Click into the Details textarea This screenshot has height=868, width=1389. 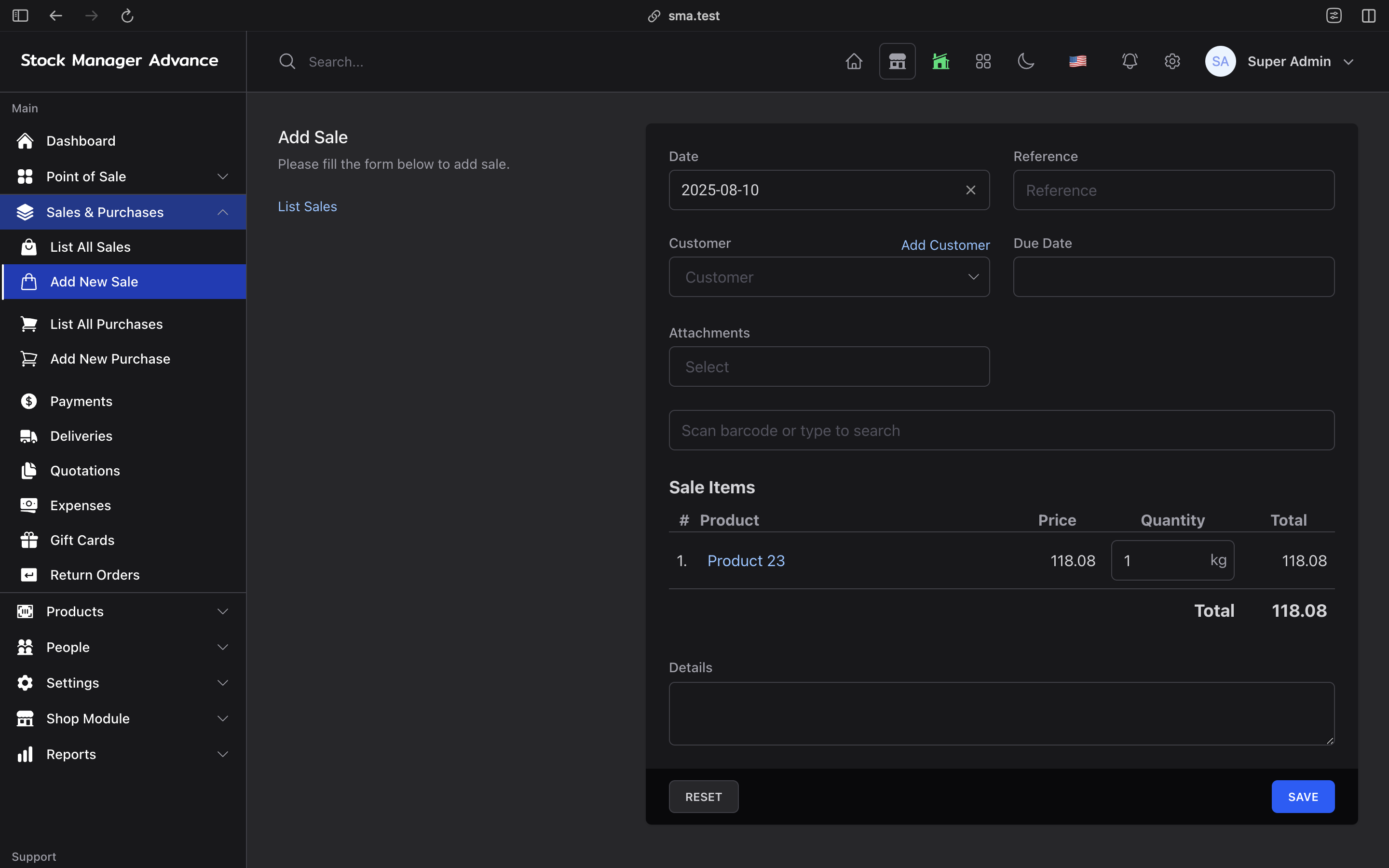tap(1002, 714)
